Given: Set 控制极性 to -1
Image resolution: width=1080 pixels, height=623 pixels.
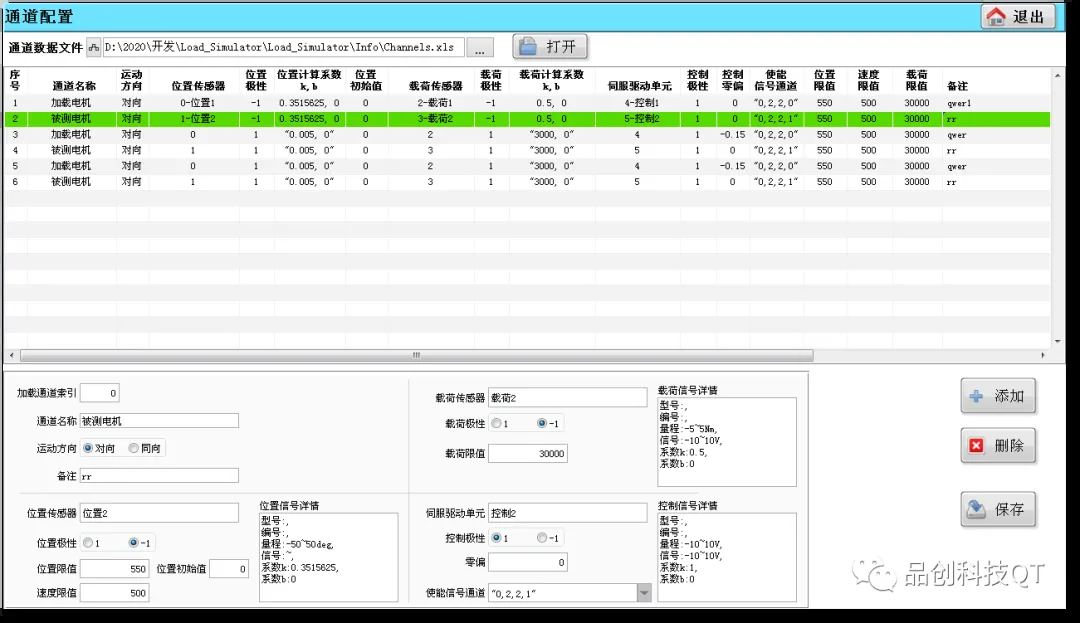Looking at the screenshot, I should 542,538.
